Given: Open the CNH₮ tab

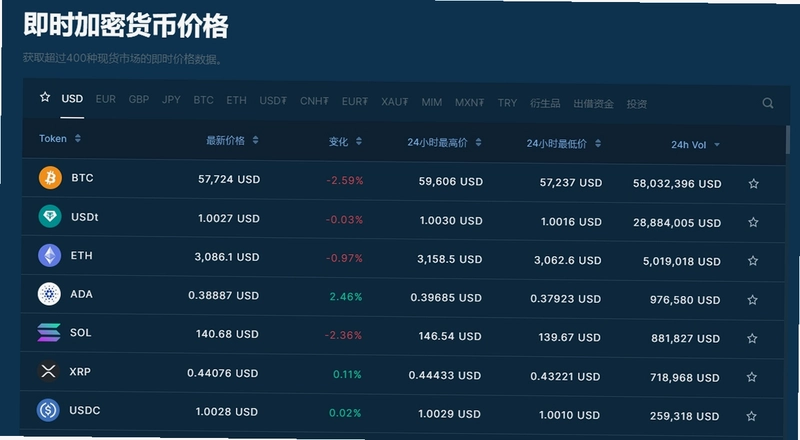Looking at the screenshot, I should 314,101.
